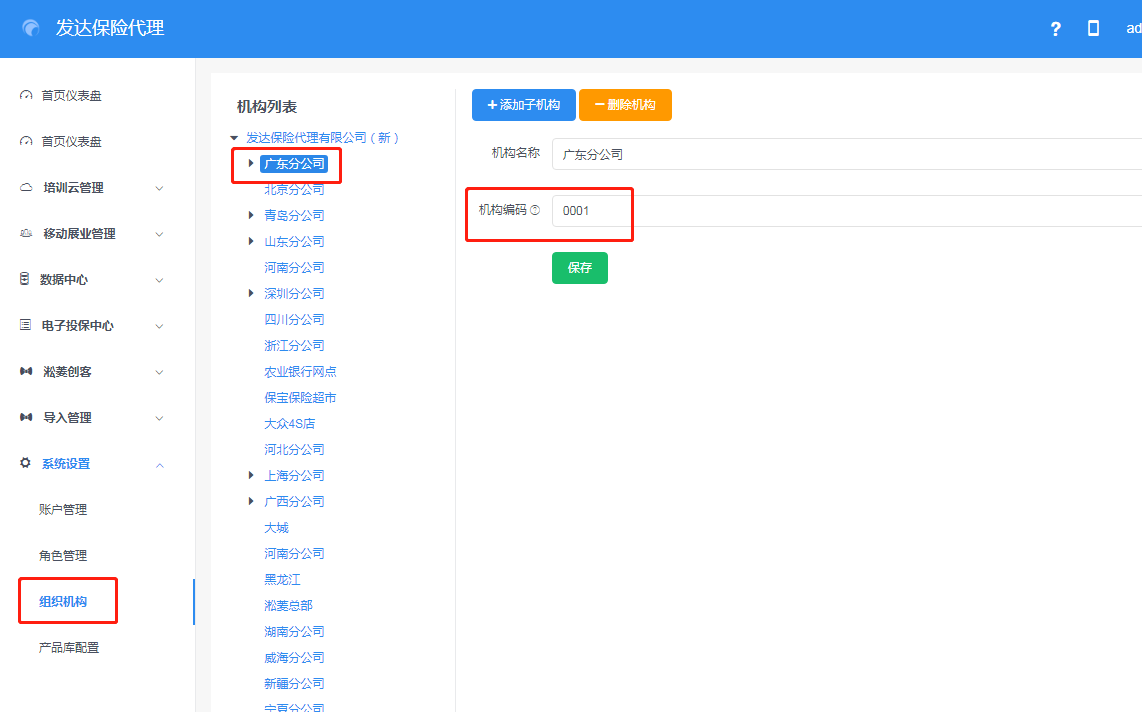Click the help question mark icon
1142x712 pixels.
coord(1055,29)
